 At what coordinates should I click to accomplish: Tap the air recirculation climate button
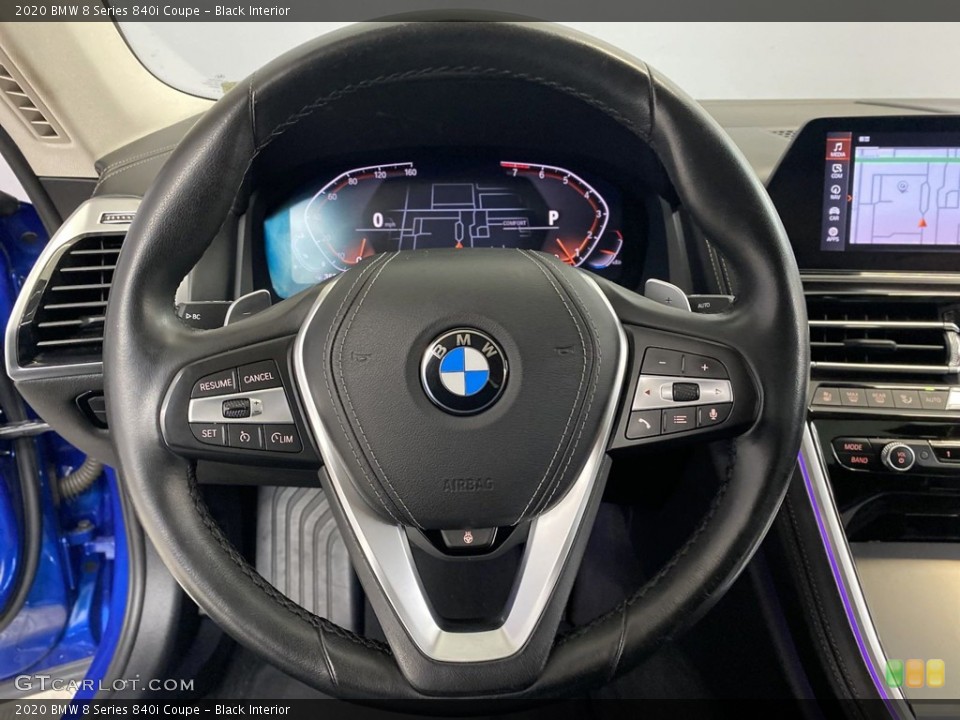(x=906, y=399)
